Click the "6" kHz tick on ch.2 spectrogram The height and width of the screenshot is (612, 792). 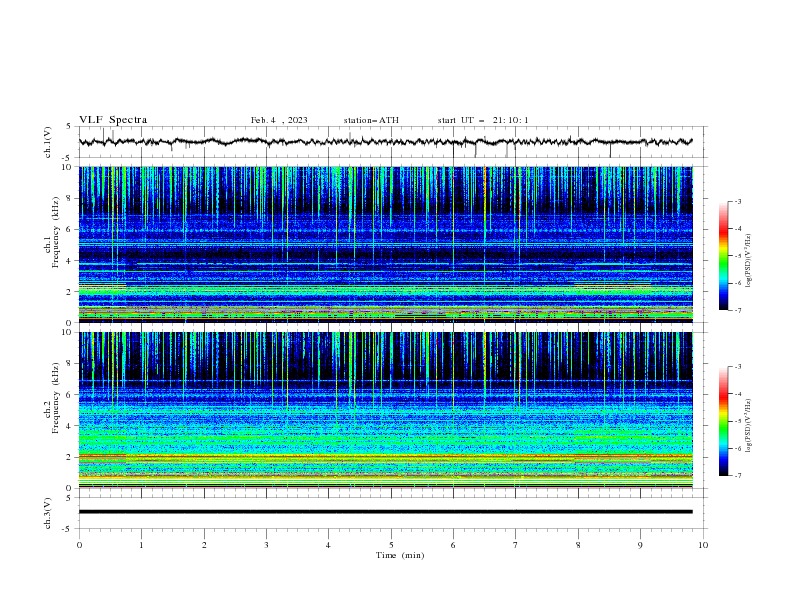click(x=70, y=395)
